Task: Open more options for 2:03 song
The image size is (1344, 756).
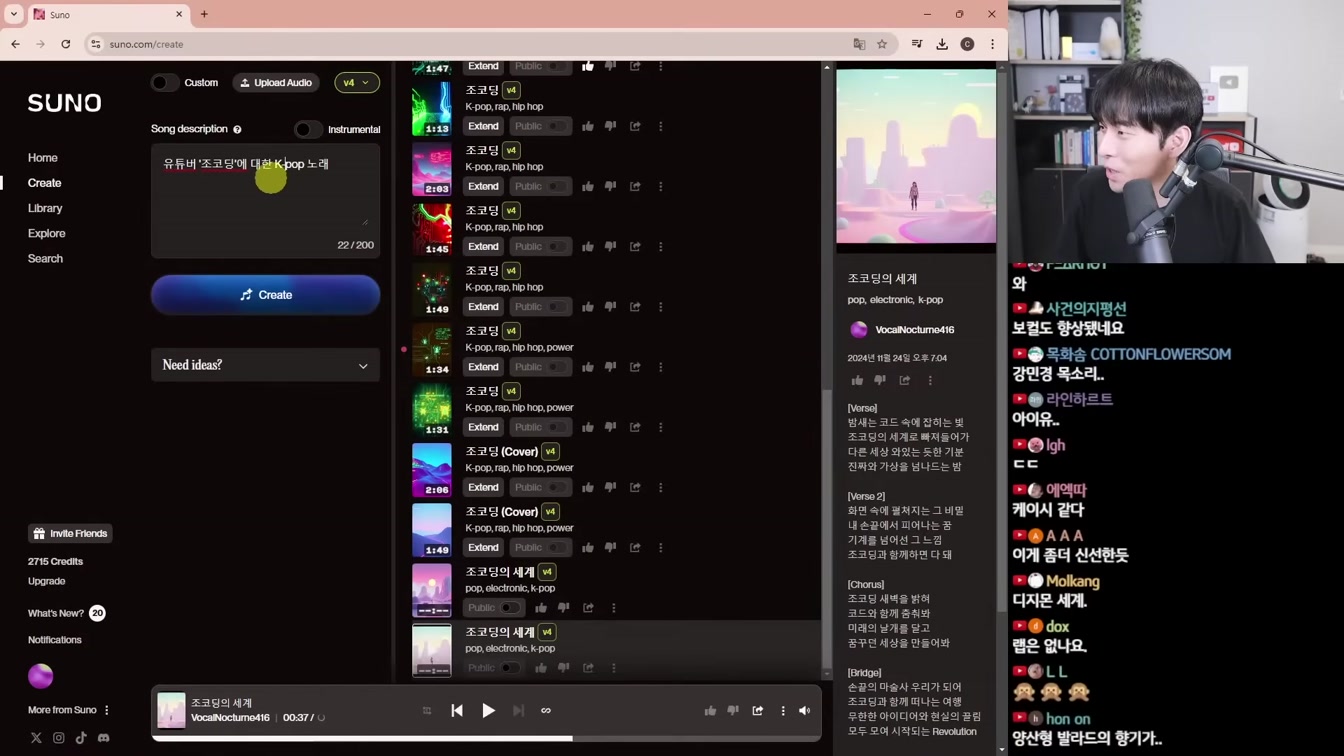Action: [661, 186]
